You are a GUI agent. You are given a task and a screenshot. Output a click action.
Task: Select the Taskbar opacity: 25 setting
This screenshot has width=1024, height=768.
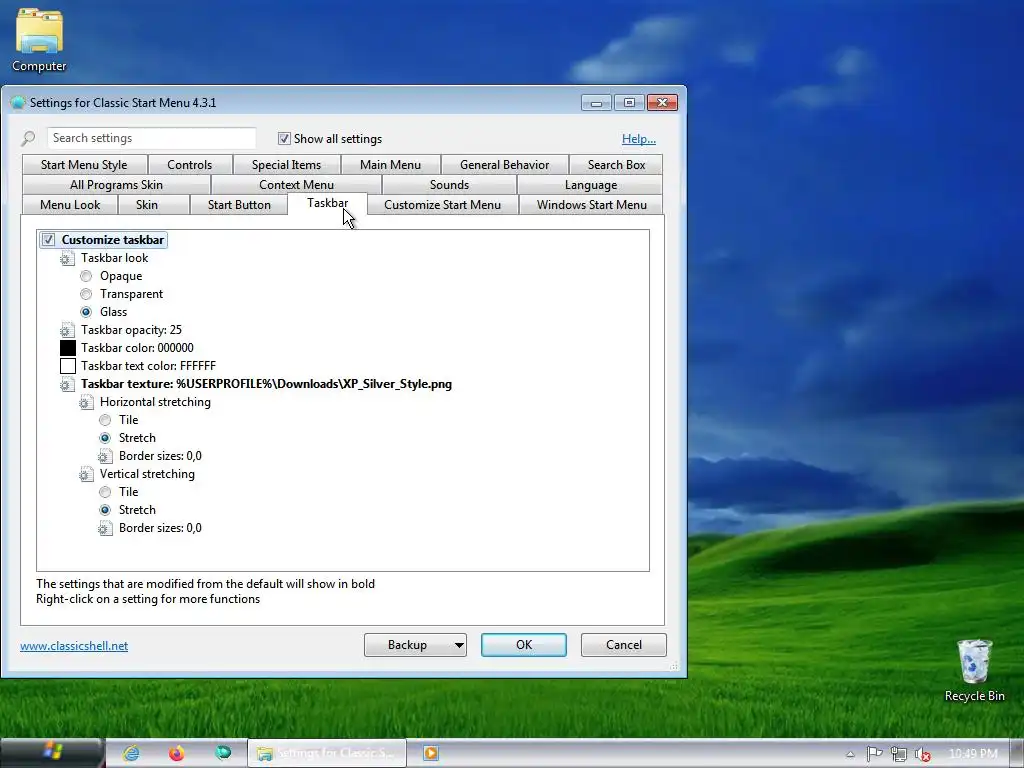[131, 330]
